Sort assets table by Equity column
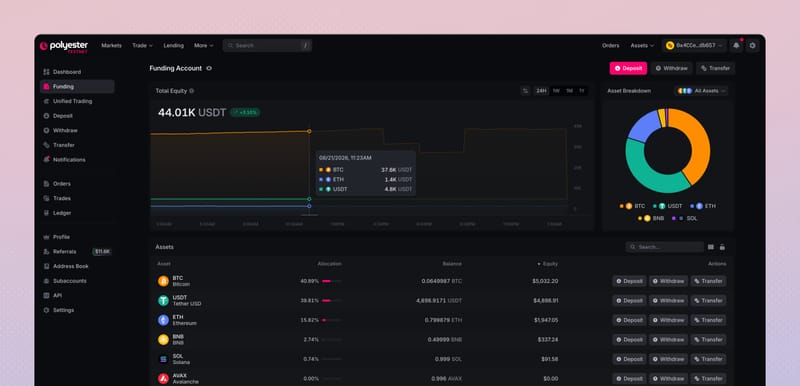Viewport: 800px width, 386px height. (x=548, y=264)
